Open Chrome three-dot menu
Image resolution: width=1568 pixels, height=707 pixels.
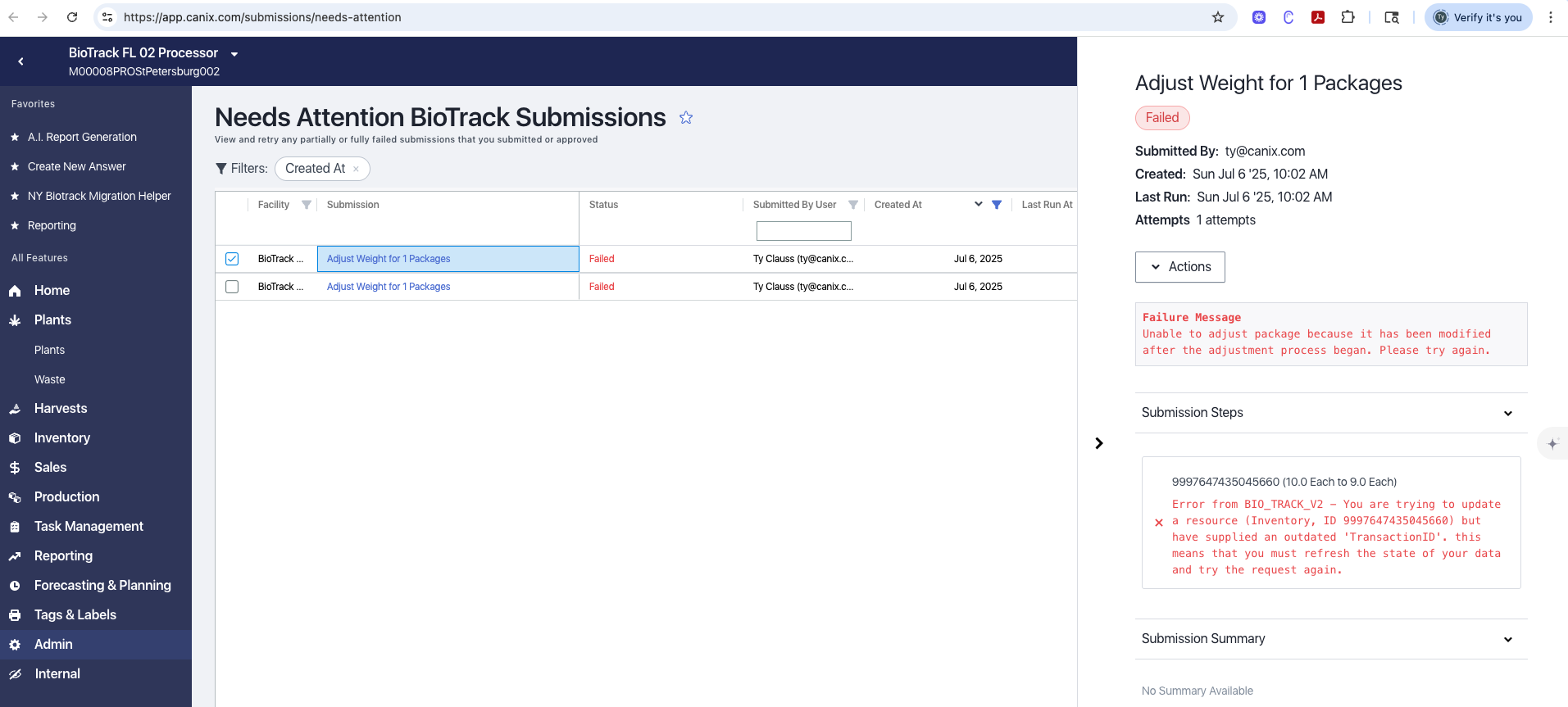[x=1551, y=17]
